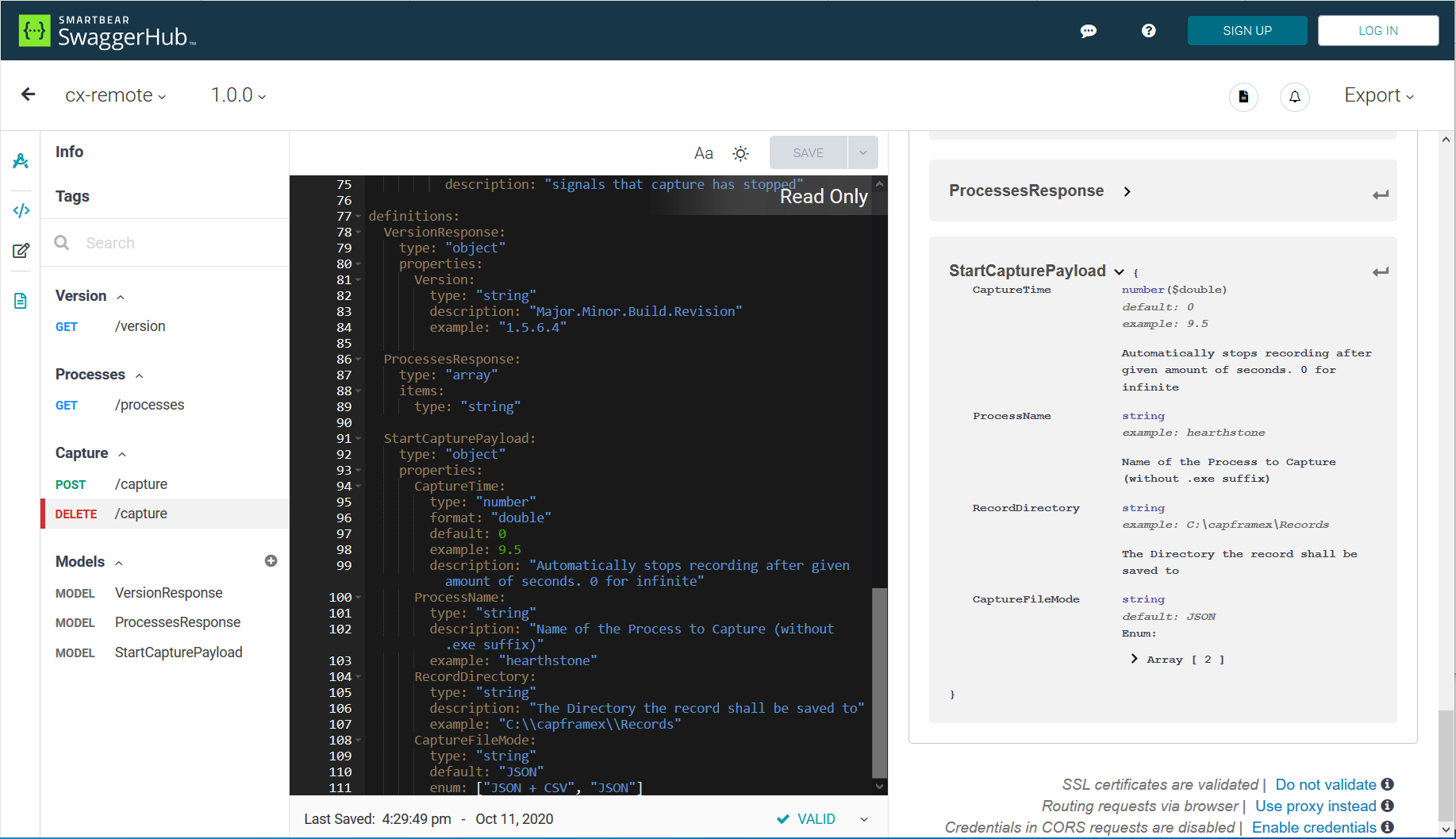
Task: Open the document sidebar icon
Action: 21,301
